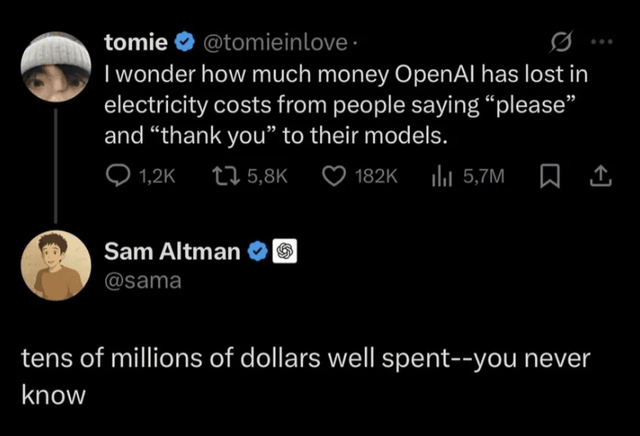Open view analytics bar chart icon
Image resolution: width=640 pixels, height=436 pixels.
point(442,176)
